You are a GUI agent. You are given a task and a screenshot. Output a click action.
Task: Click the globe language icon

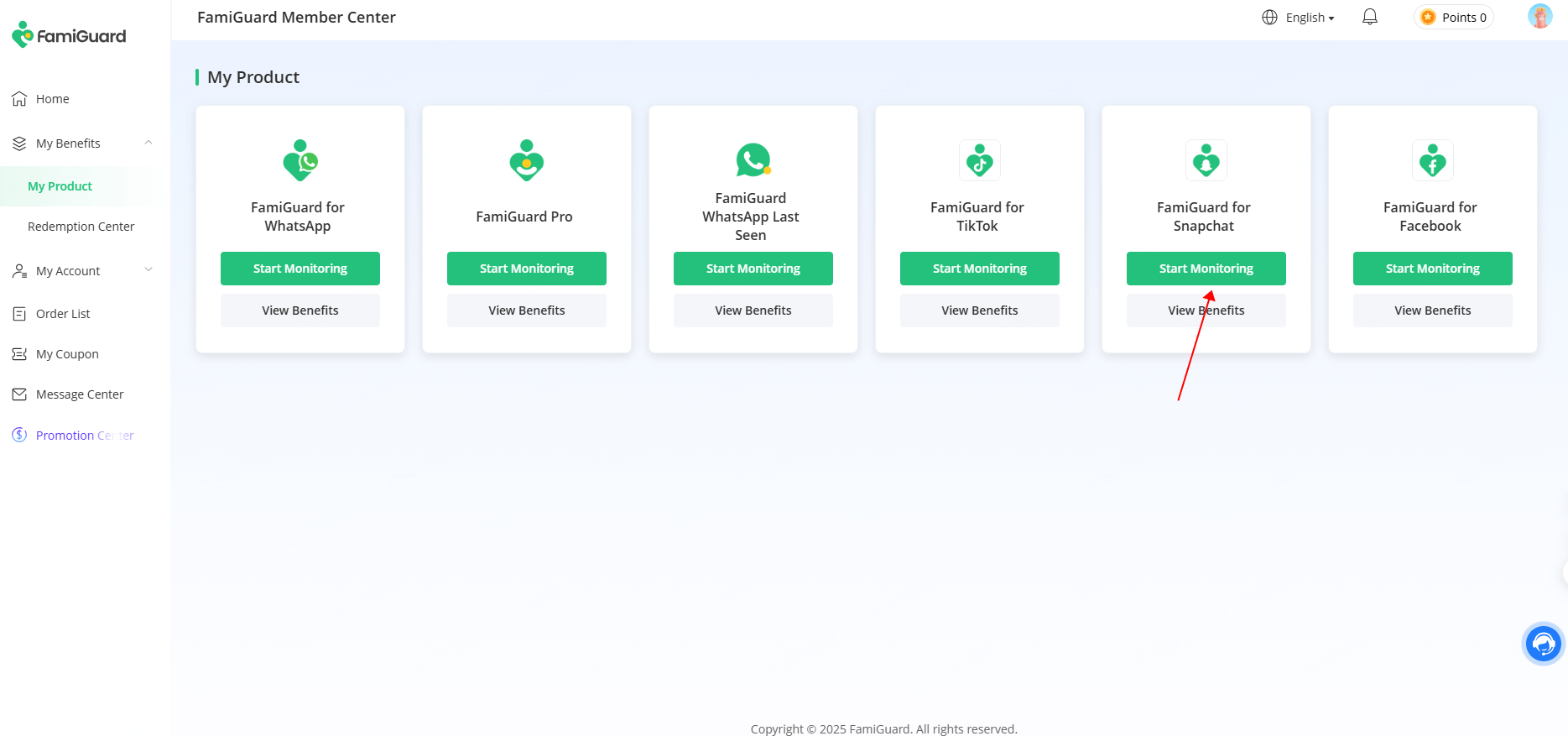tap(1269, 18)
